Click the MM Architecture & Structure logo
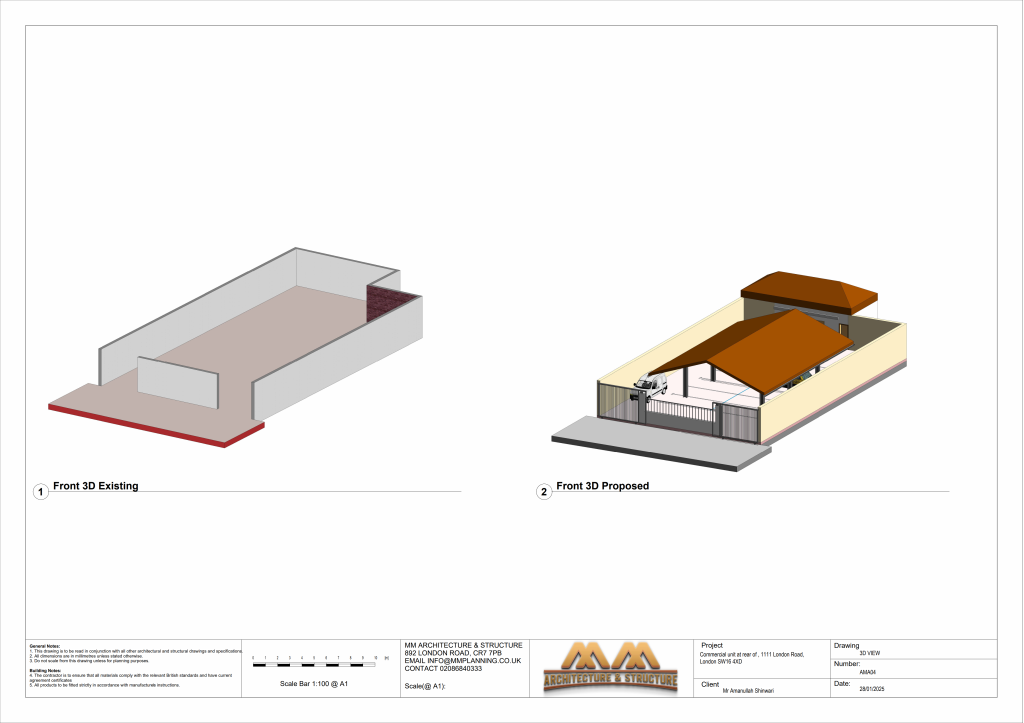Image resolution: width=1024 pixels, height=723 pixels. (x=610, y=668)
